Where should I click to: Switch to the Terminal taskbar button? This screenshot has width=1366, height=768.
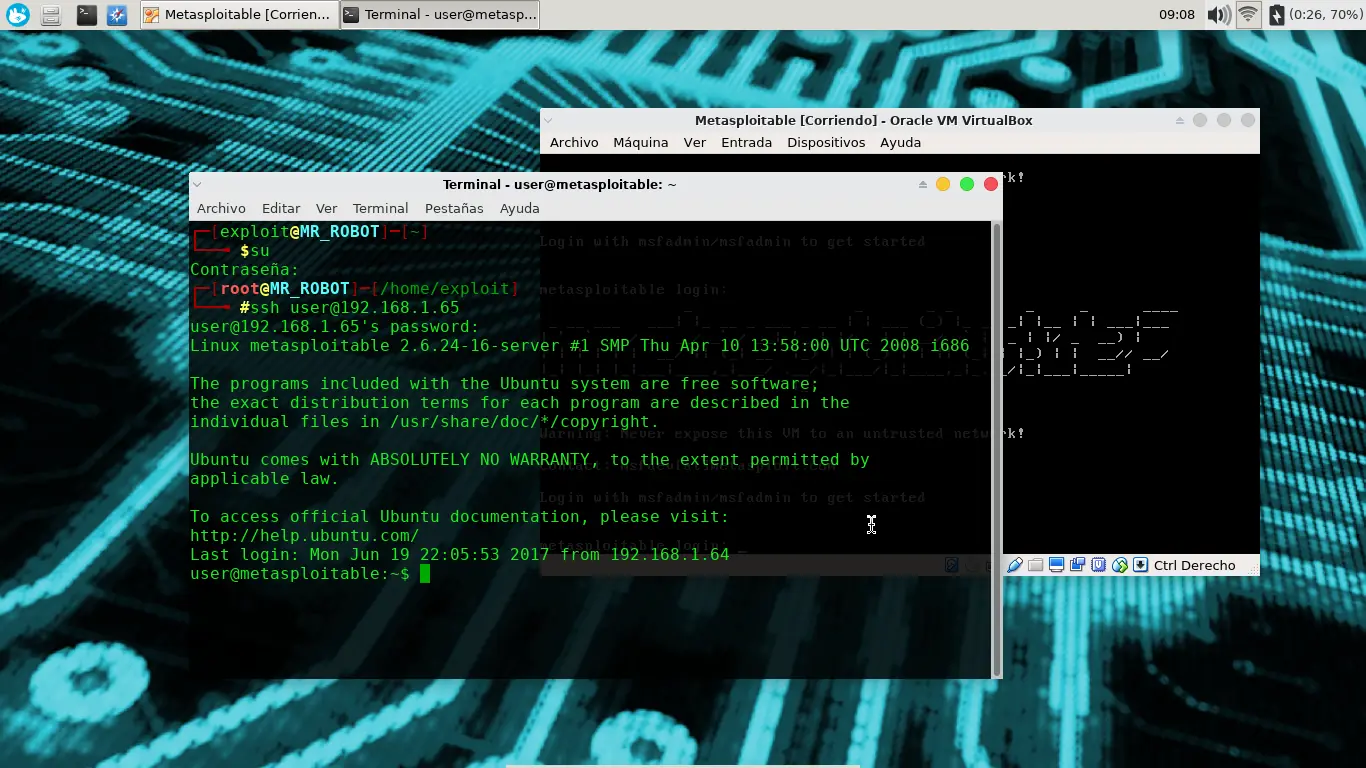(440, 15)
